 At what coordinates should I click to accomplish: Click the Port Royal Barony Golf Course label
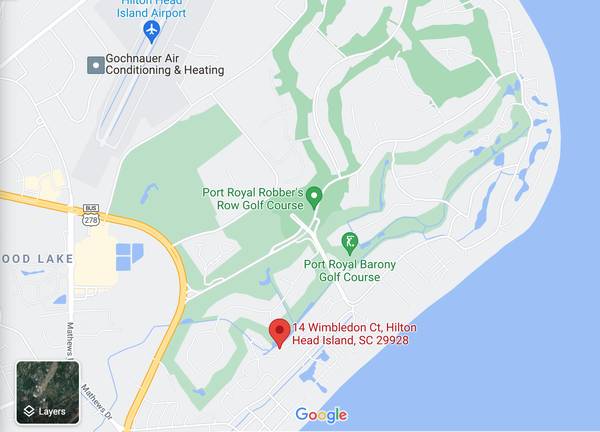click(x=350, y=271)
